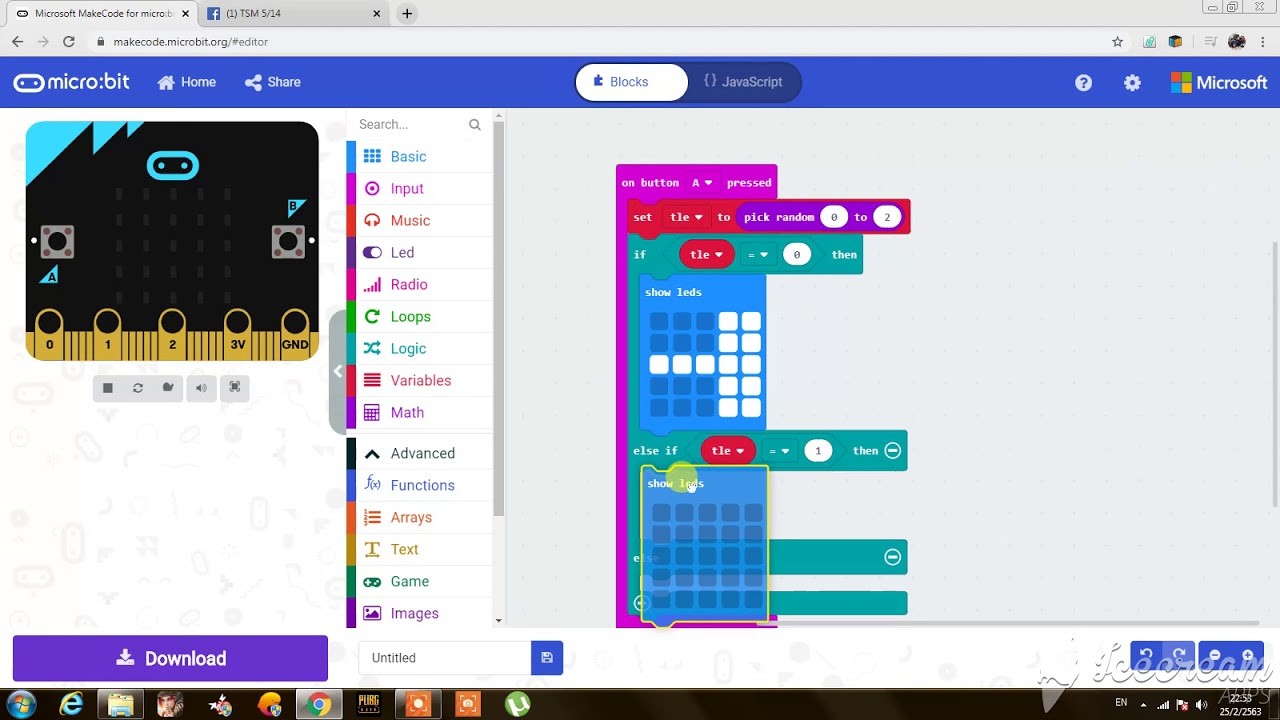1280x720 pixels.
Task: Open the tle variable dropdown in set block
Action: coord(686,217)
